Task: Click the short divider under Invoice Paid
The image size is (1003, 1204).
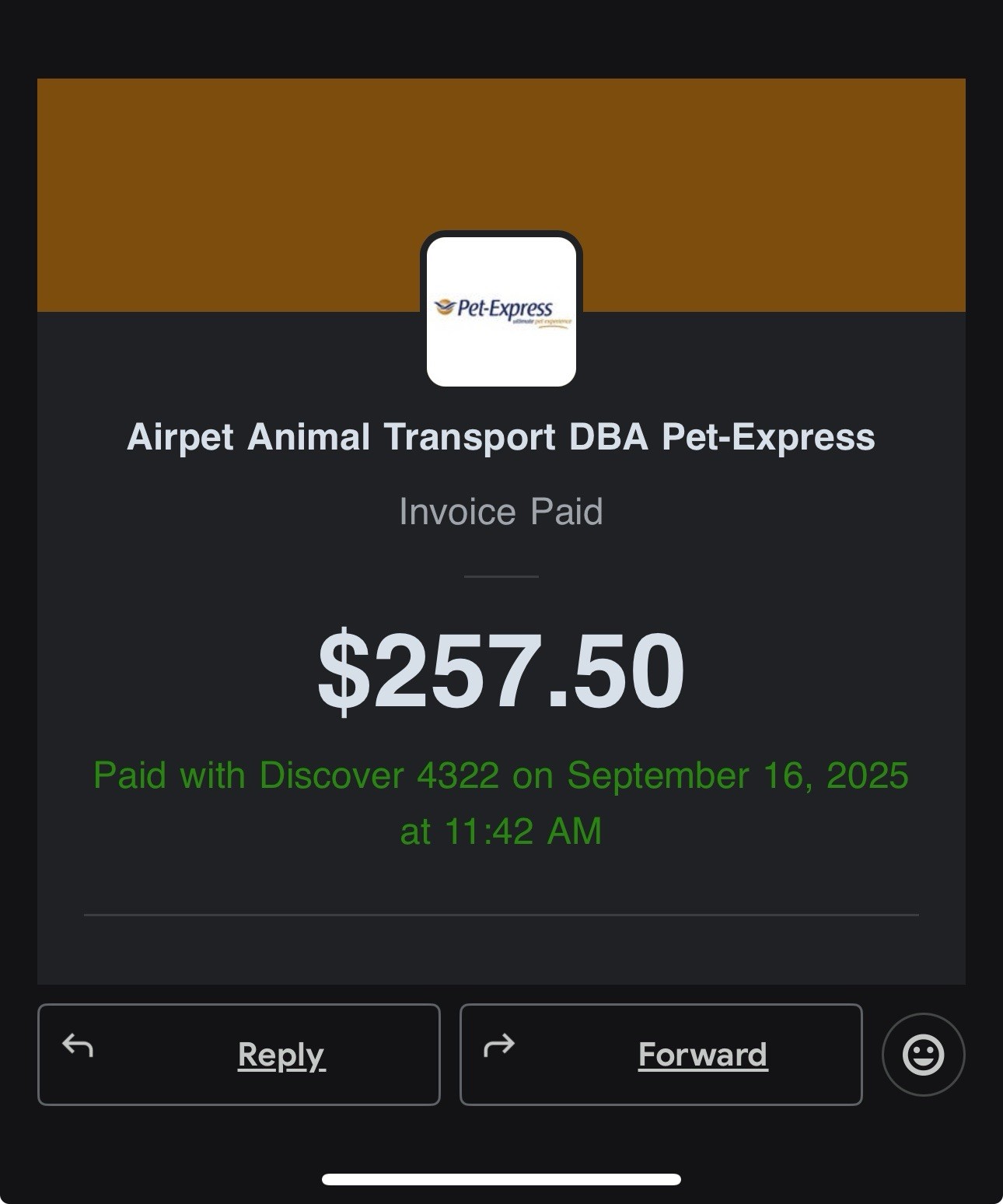Action: [501, 576]
